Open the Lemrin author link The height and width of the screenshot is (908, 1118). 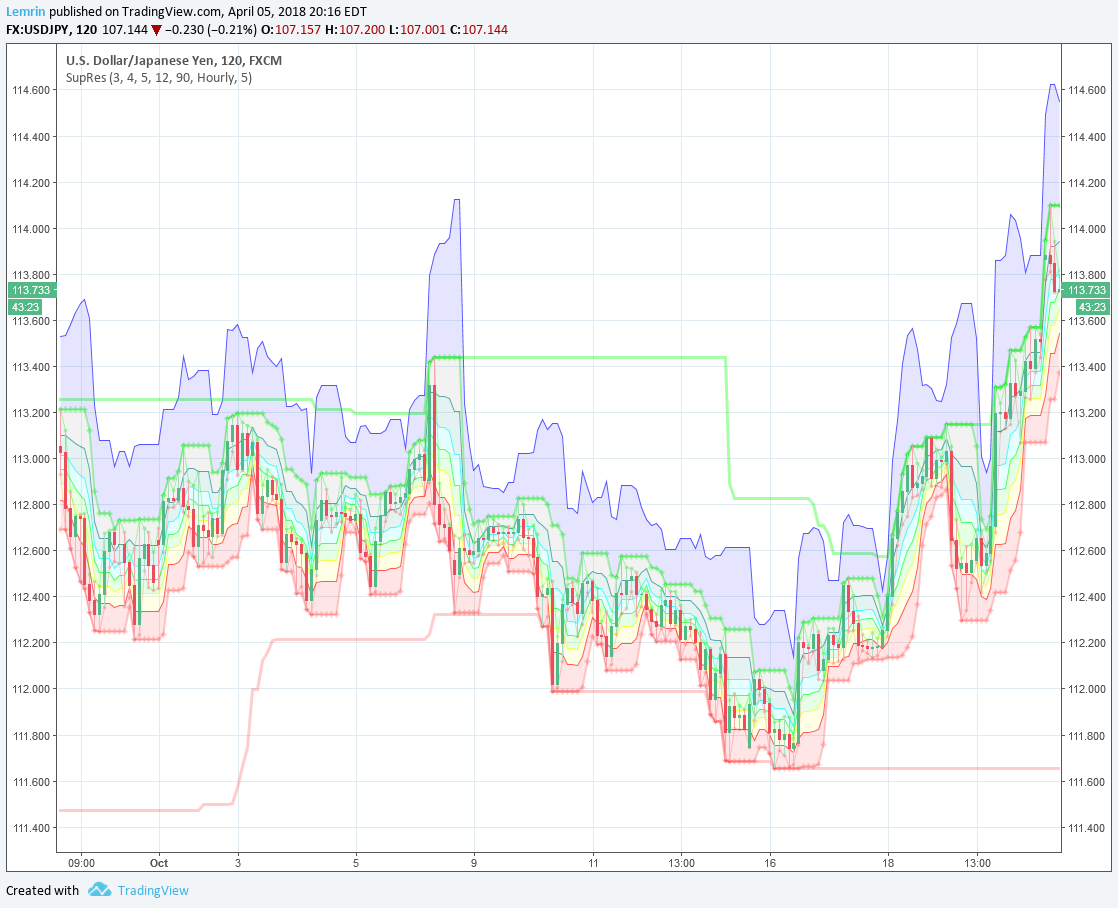pyautogui.click(x=26, y=11)
